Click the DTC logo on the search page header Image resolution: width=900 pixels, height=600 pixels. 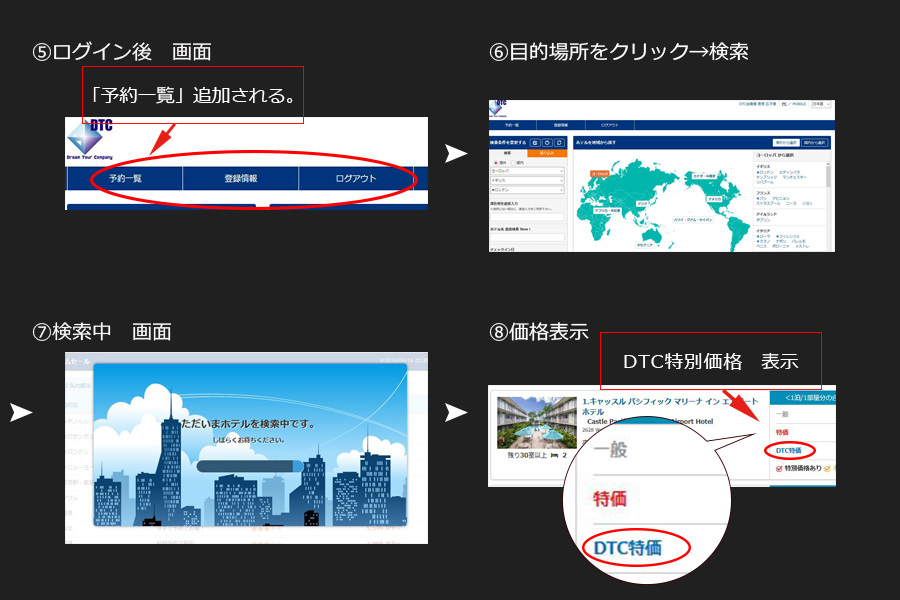(498, 106)
